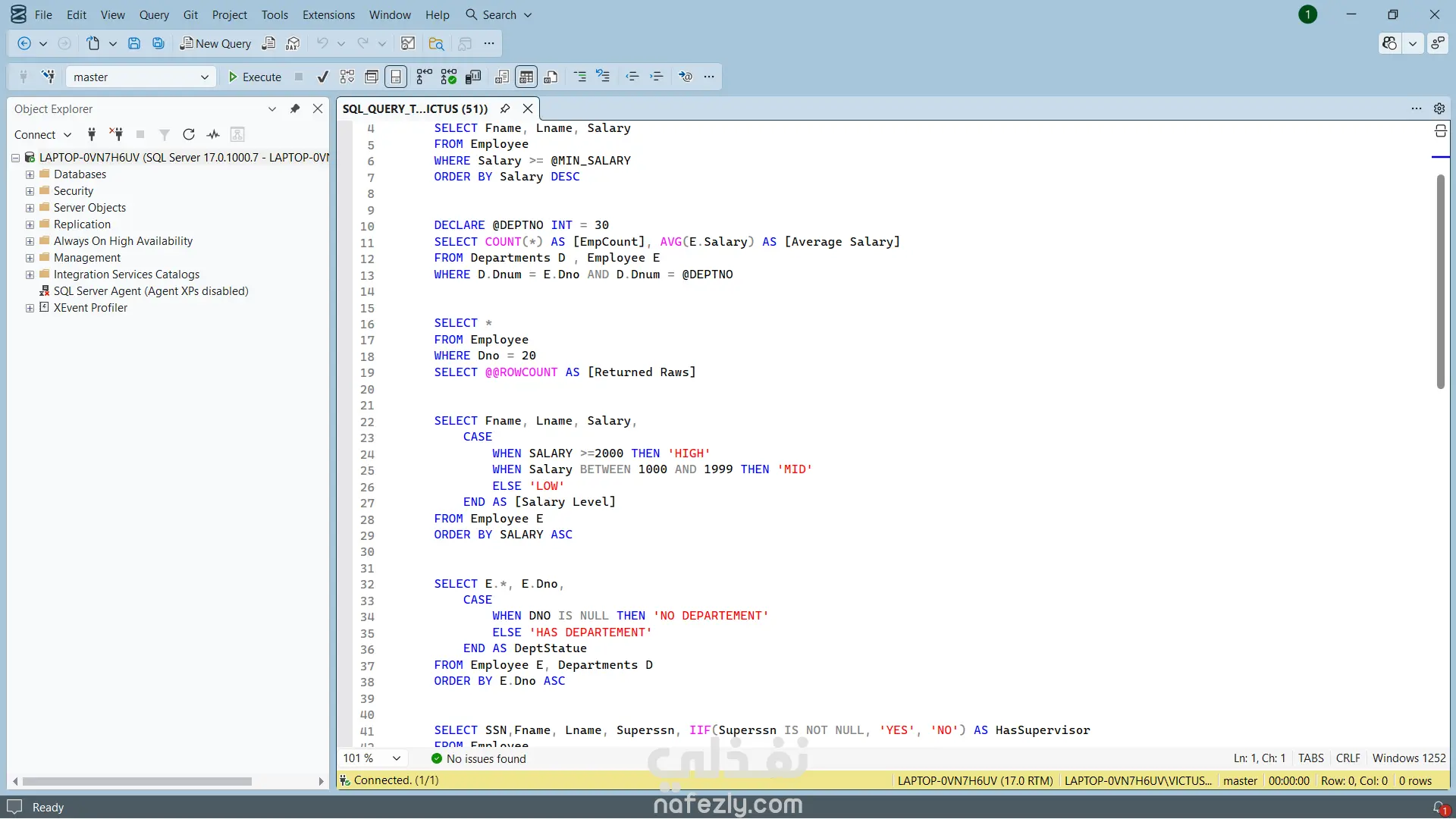Viewport: 1456px width, 819px height.
Task: Click the Find in Files icon
Action: tap(436, 44)
